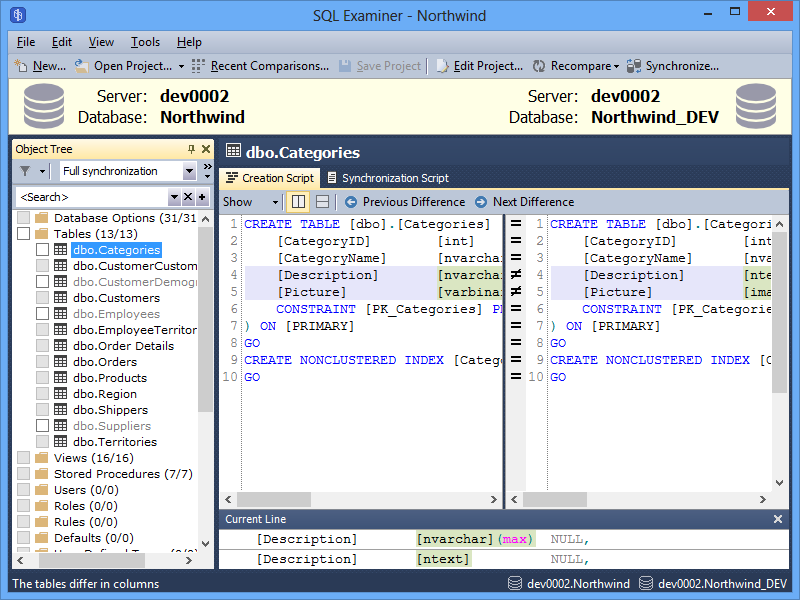Select the dbo.Territories tree item
The image size is (800, 600).
(115, 442)
